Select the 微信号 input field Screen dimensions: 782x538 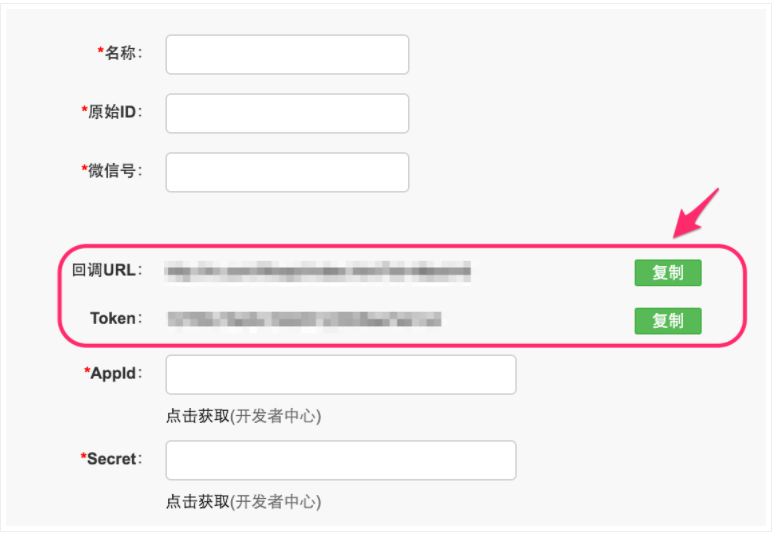287,172
